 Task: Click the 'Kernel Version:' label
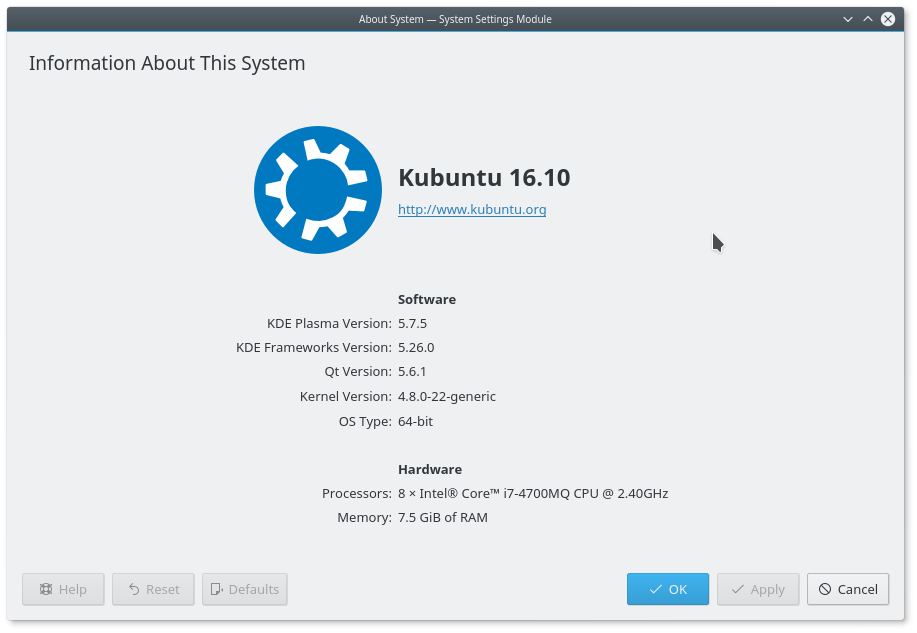click(346, 397)
